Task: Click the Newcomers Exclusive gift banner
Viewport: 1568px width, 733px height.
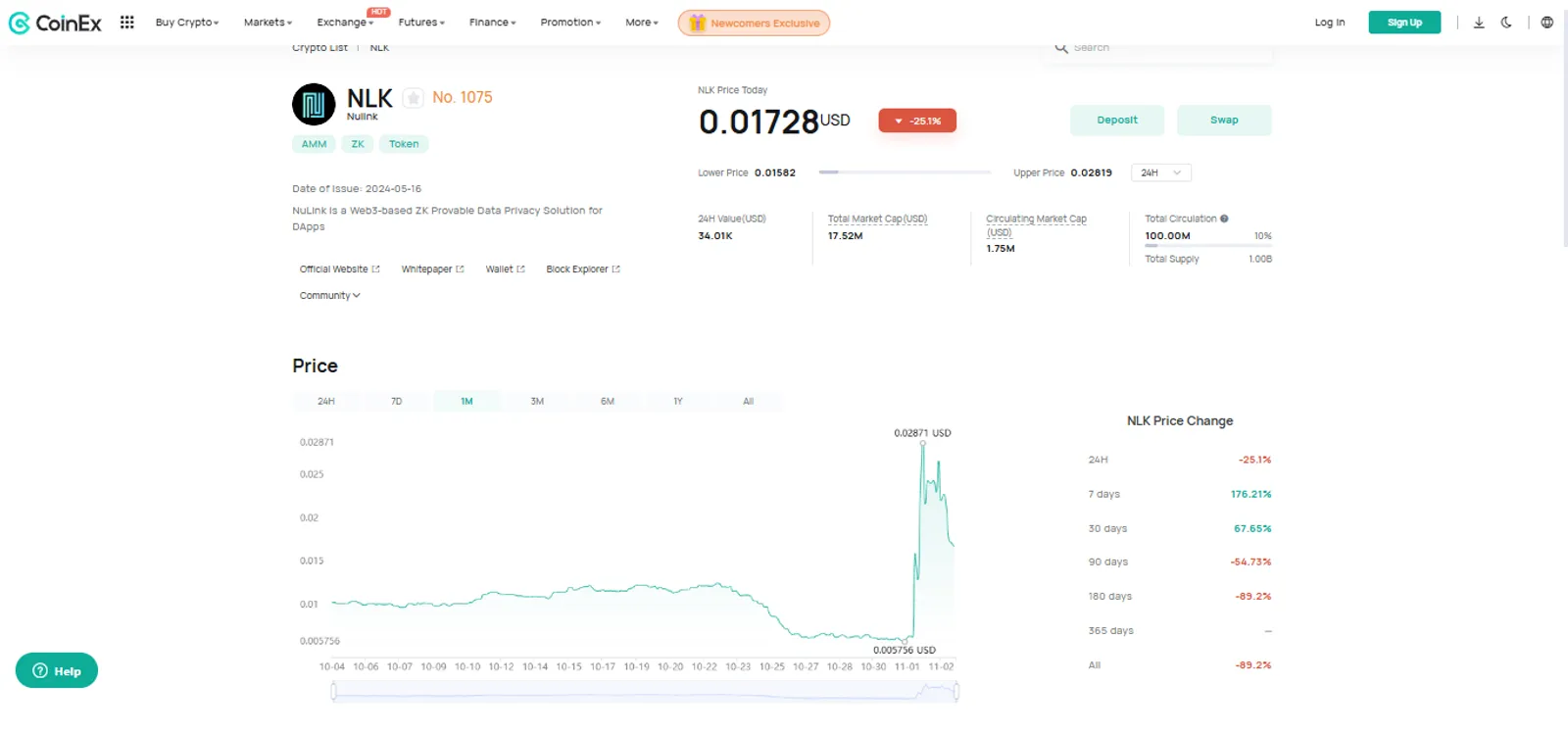Action: click(754, 23)
